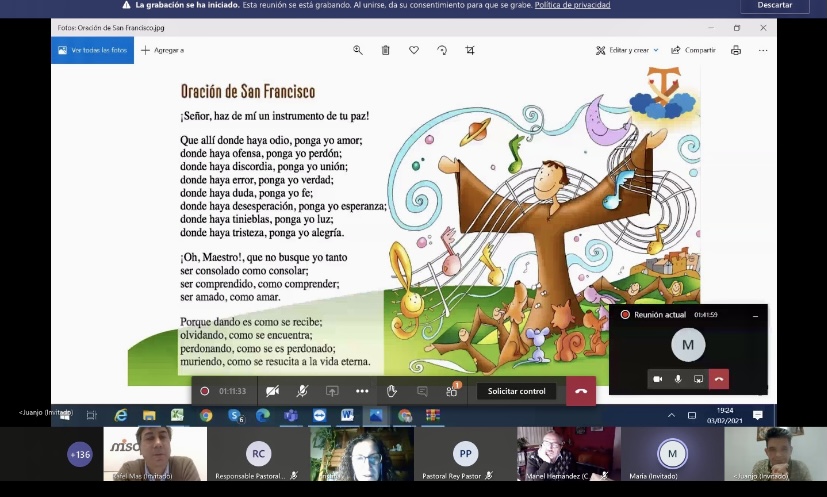This screenshot has height=497, width=827.
Task: Click the zoom magnifier icon in Photos toolbar
Action: (358, 50)
